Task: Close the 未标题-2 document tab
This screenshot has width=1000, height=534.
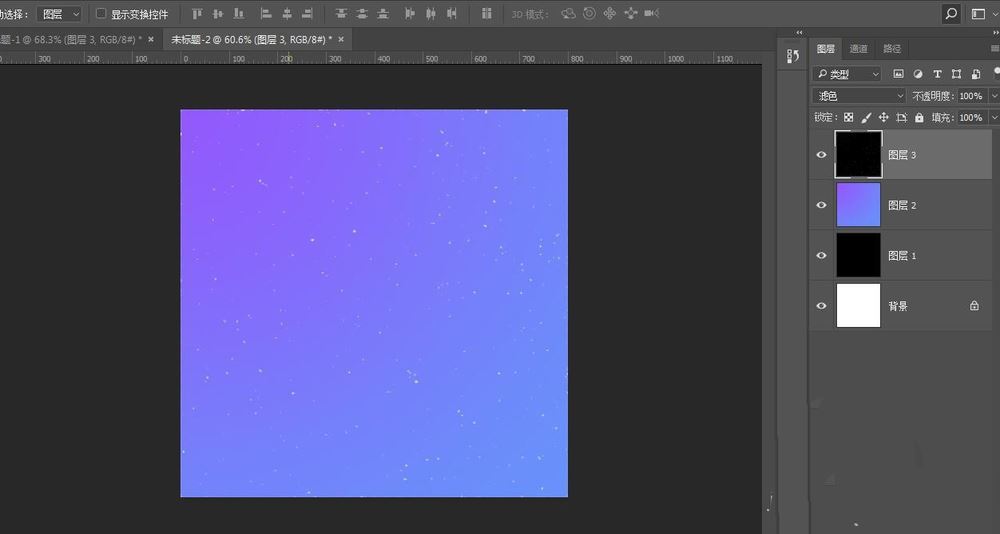Action: tap(341, 40)
